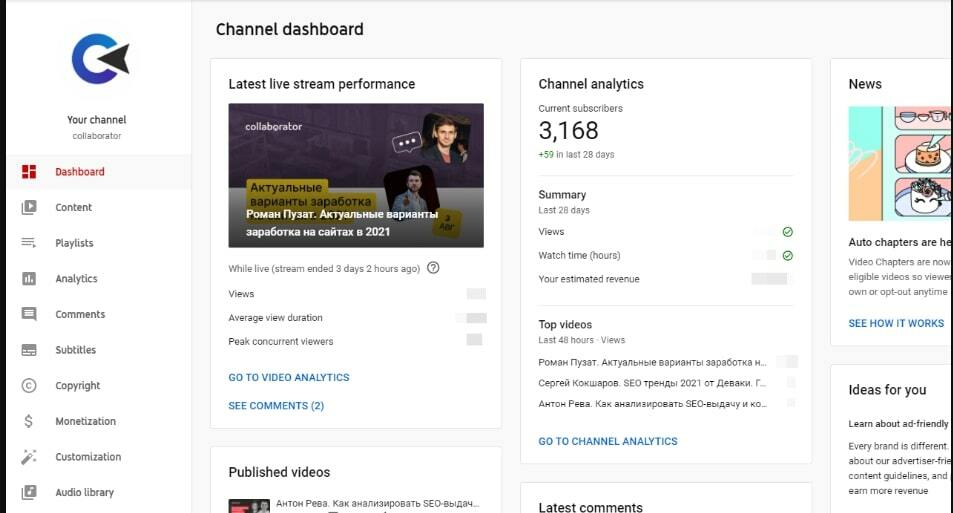Click the +59 in last 28 days text
Screen dimensions: 953x513
click(576, 154)
